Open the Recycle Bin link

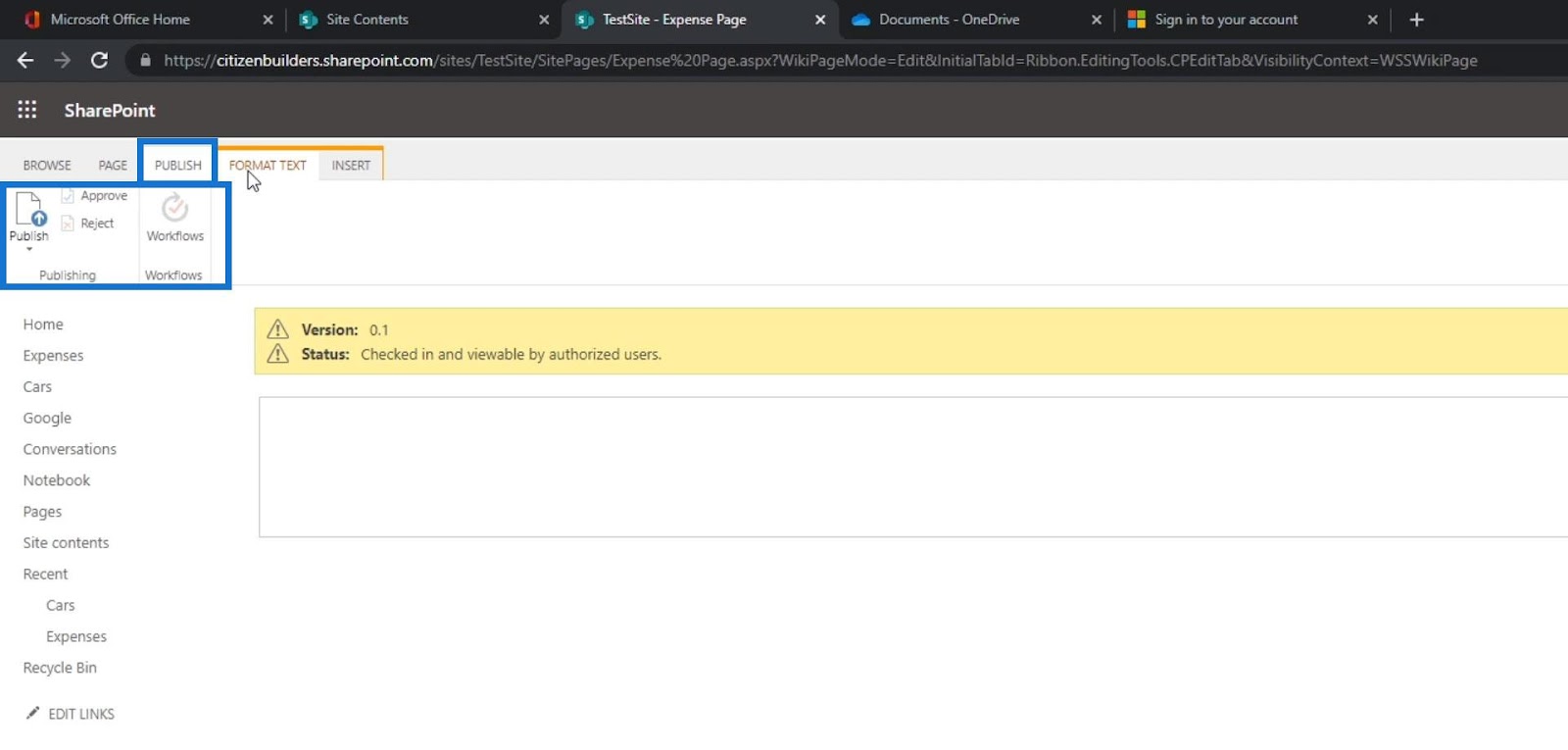click(60, 668)
